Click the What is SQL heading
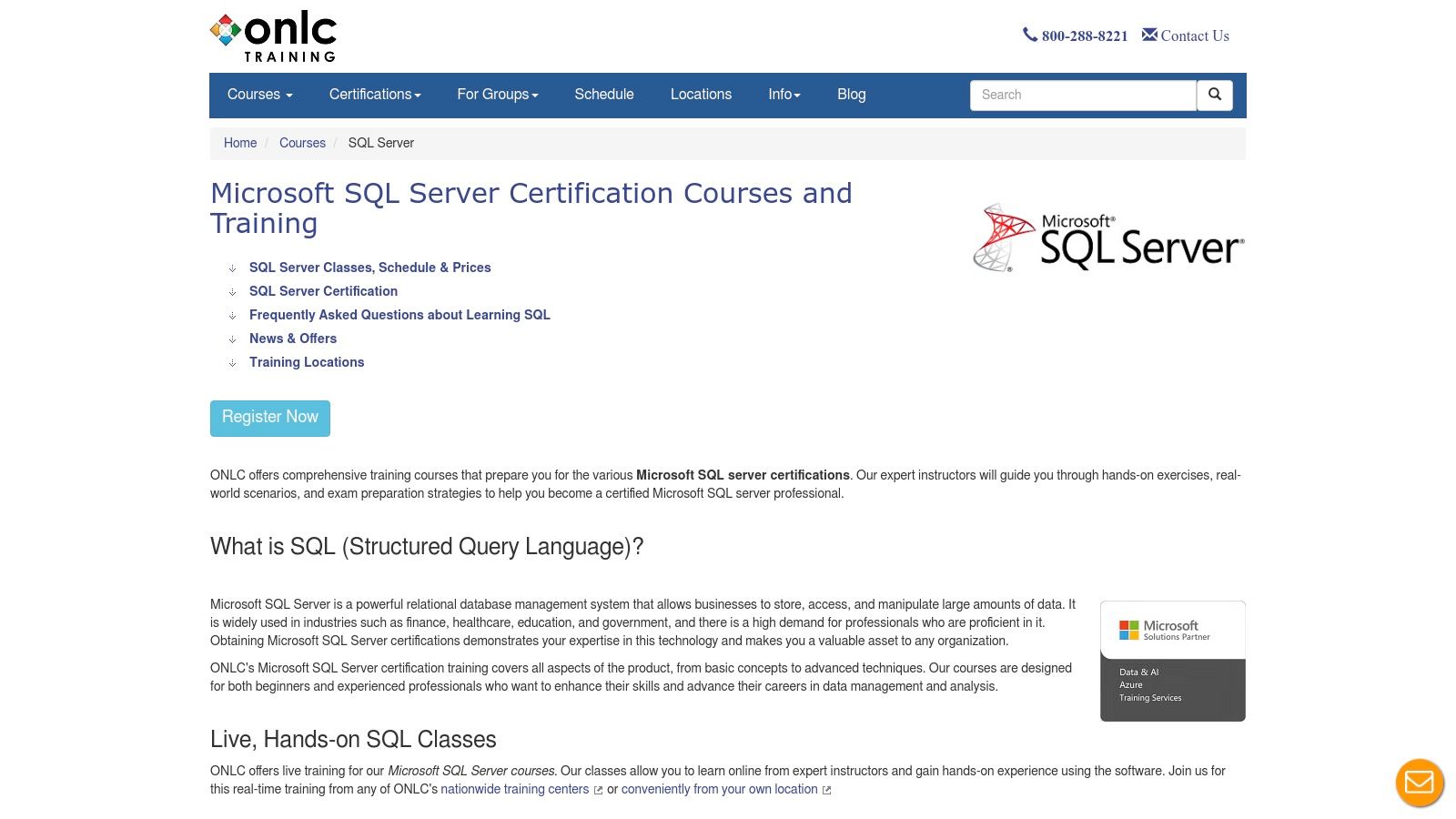 pos(427,547)
